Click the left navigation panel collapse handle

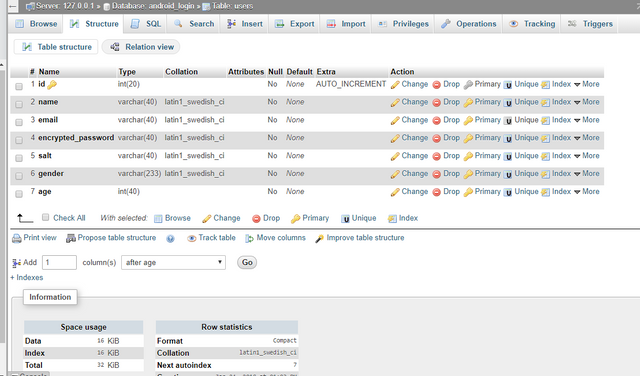point(13,6)
